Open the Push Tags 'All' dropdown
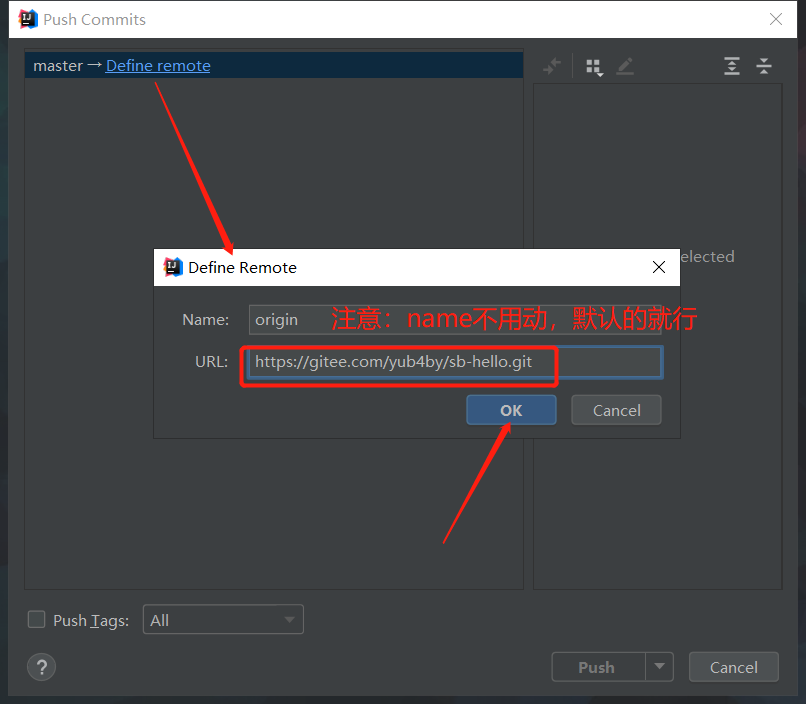Viewport: 806px width, 704px height. [223, 620]
